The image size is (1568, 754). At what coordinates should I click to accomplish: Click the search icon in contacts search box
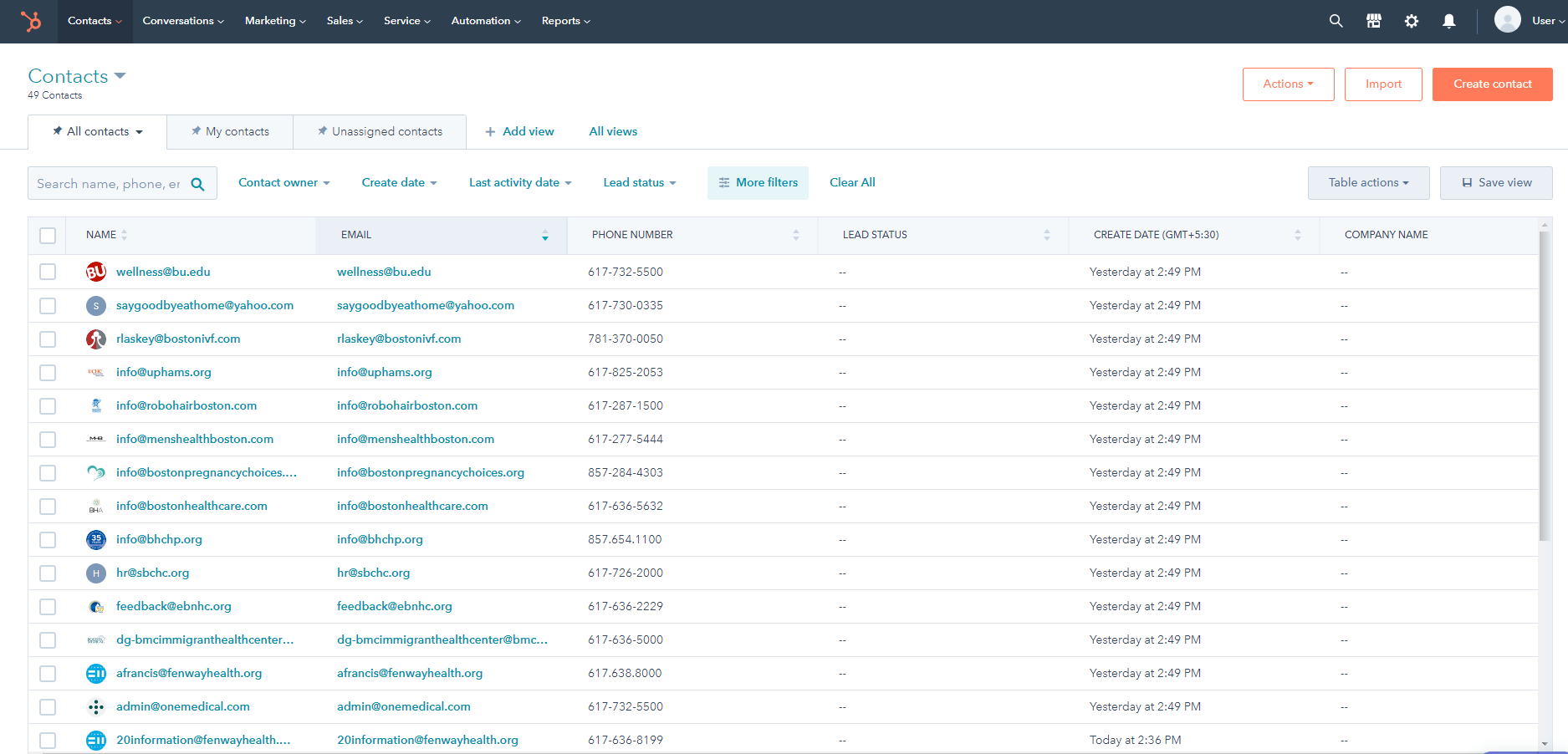pyautogui.click(x=197, y=184)
